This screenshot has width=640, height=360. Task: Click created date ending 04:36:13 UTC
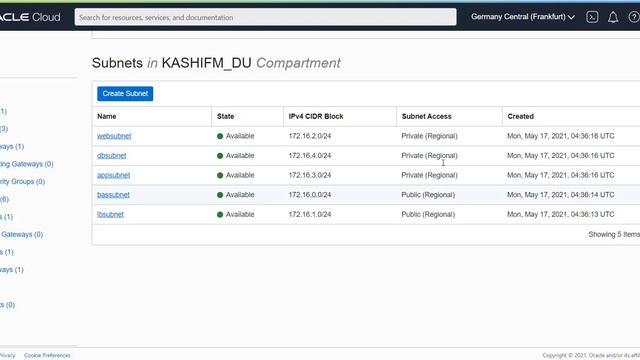click(x=561, y=214)
